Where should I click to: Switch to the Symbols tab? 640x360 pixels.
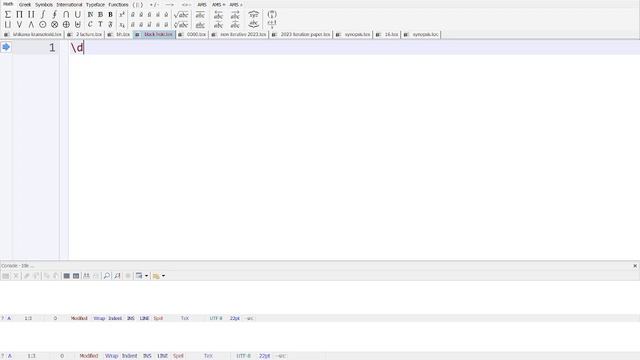pos(44,4)
